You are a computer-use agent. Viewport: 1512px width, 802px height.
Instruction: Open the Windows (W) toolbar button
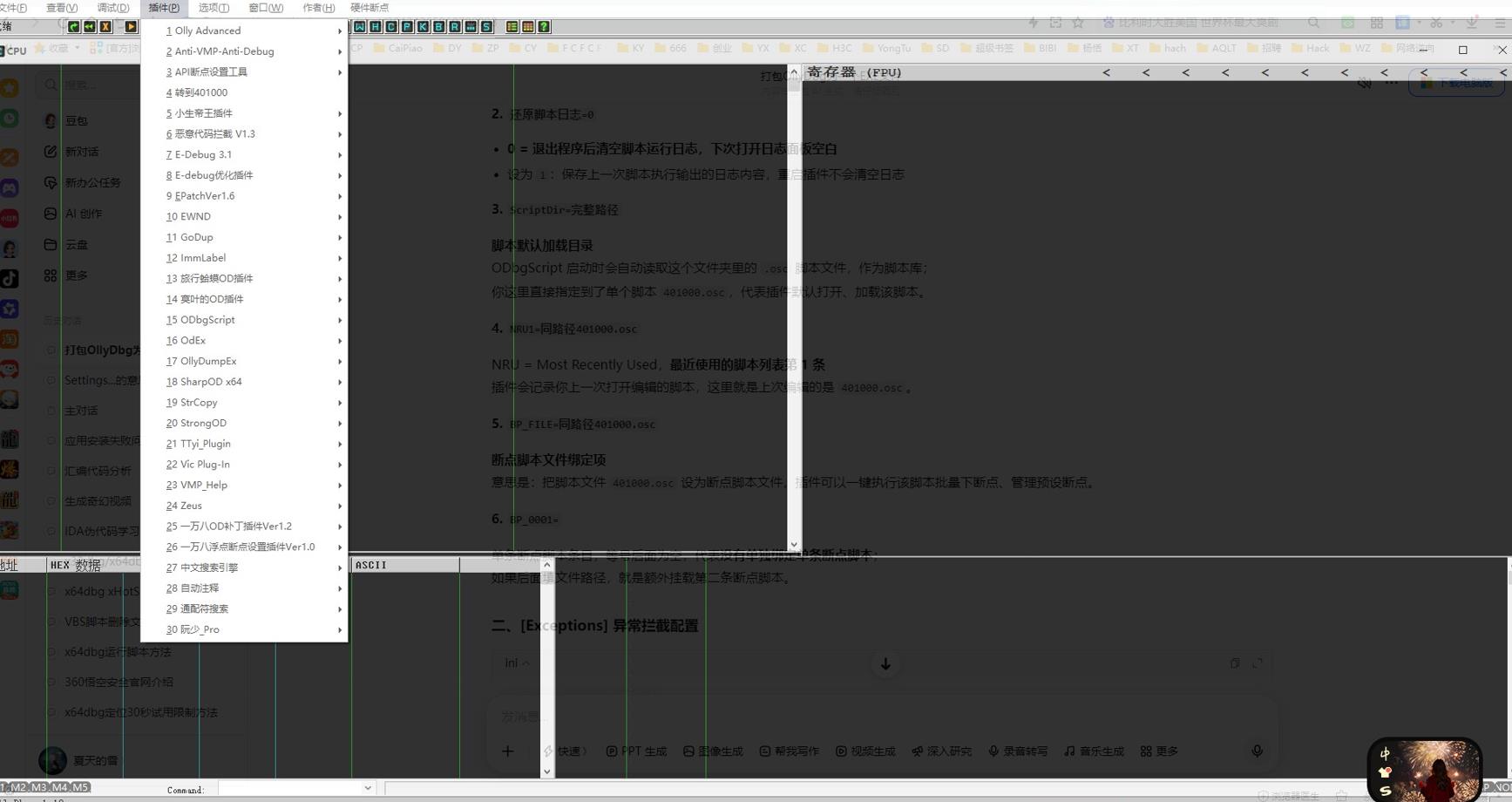click(360, 27)
